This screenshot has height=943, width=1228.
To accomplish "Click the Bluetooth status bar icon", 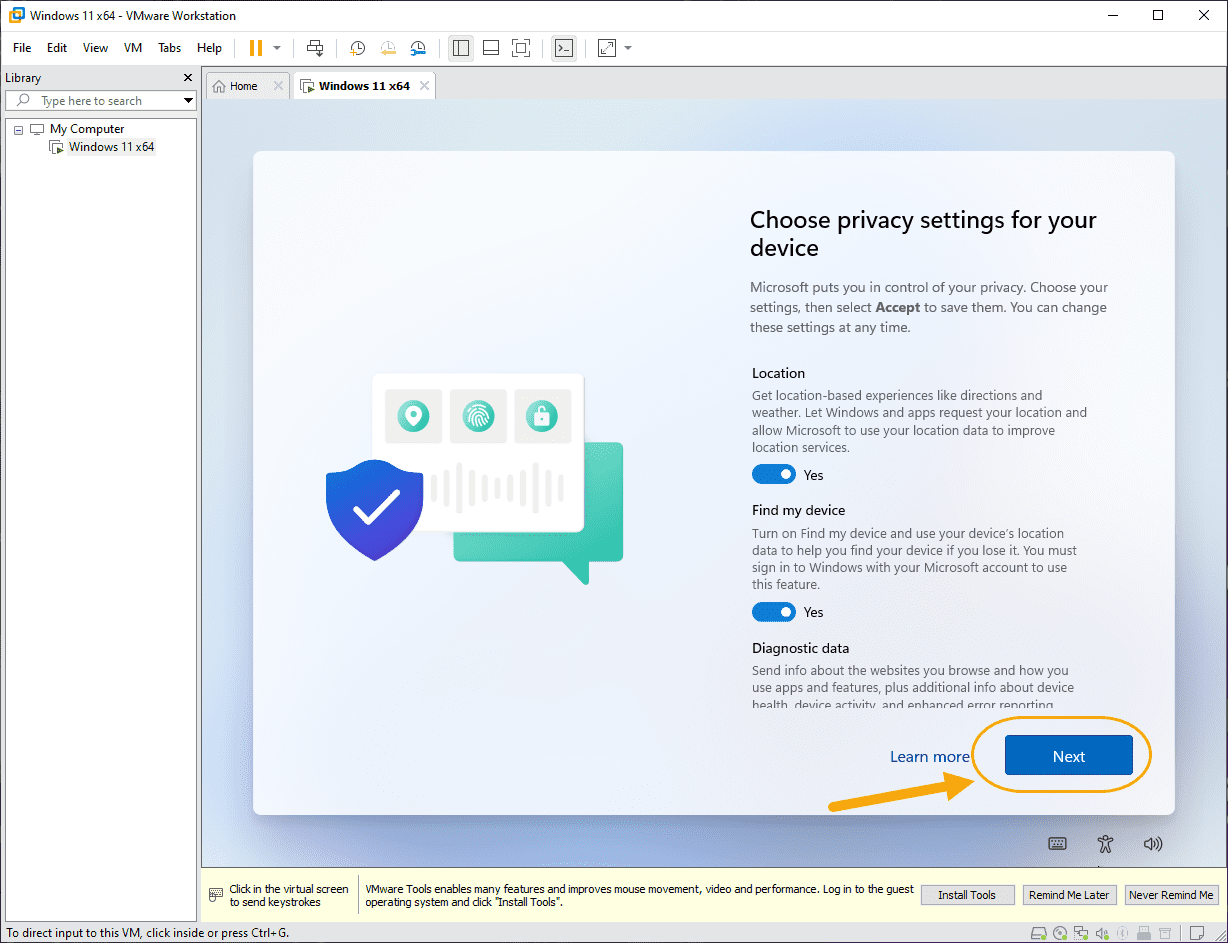I will 1122,934.
